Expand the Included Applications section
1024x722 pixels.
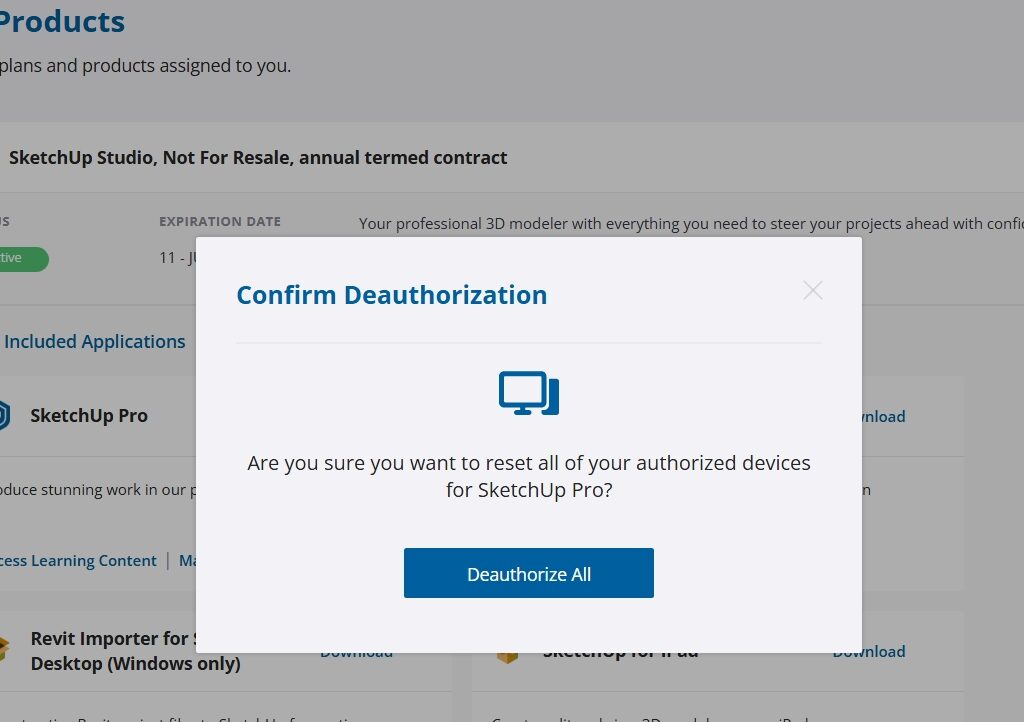(94, 342)
